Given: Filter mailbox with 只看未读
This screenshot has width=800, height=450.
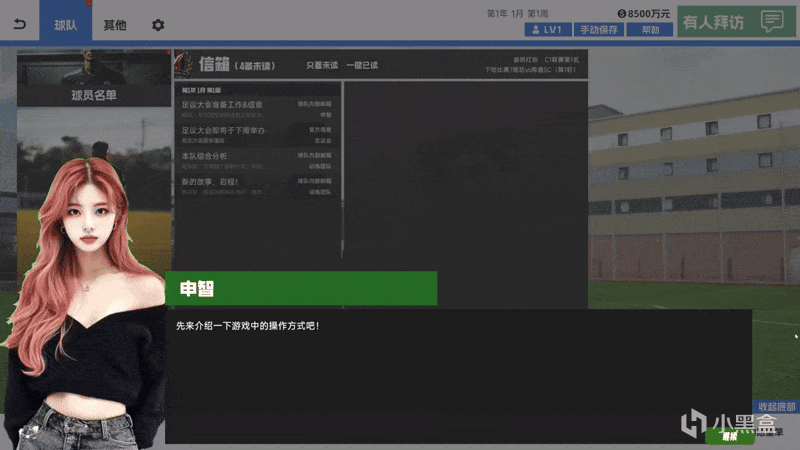Looking at the screenshot, I should pyautogui.click(x=322, y=65).
